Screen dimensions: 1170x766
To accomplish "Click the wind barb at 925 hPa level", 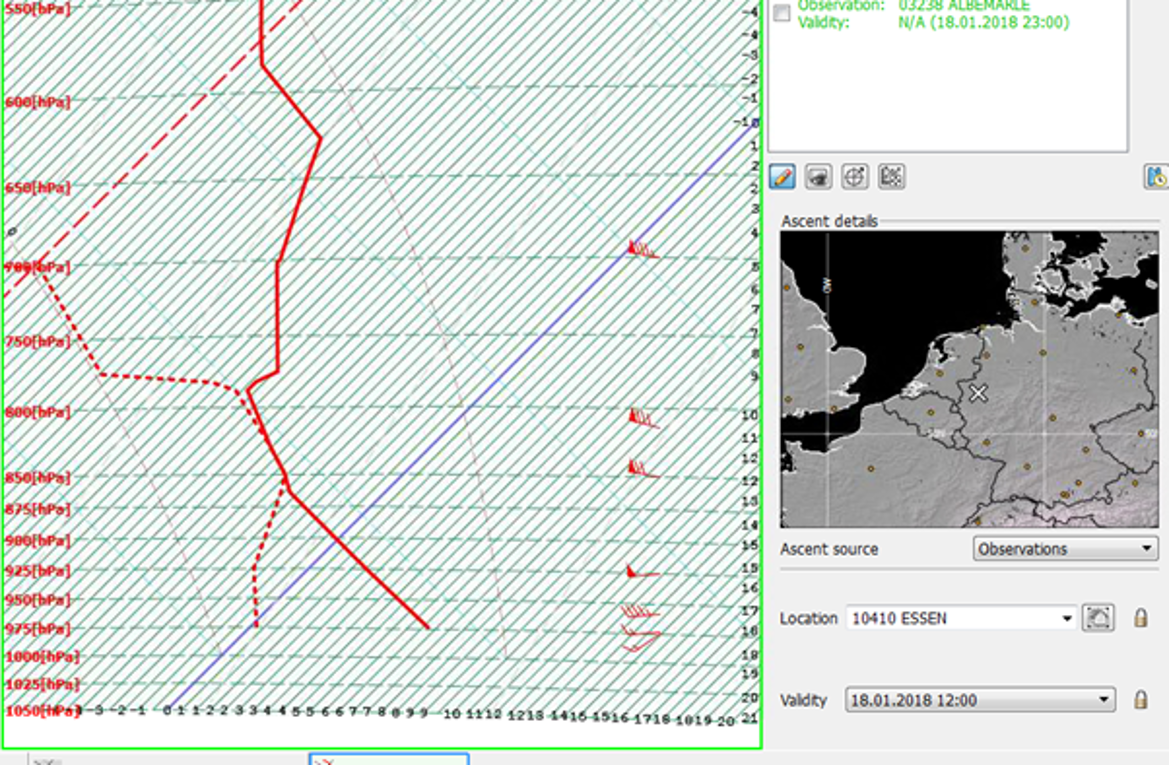I will coord(642,571).
